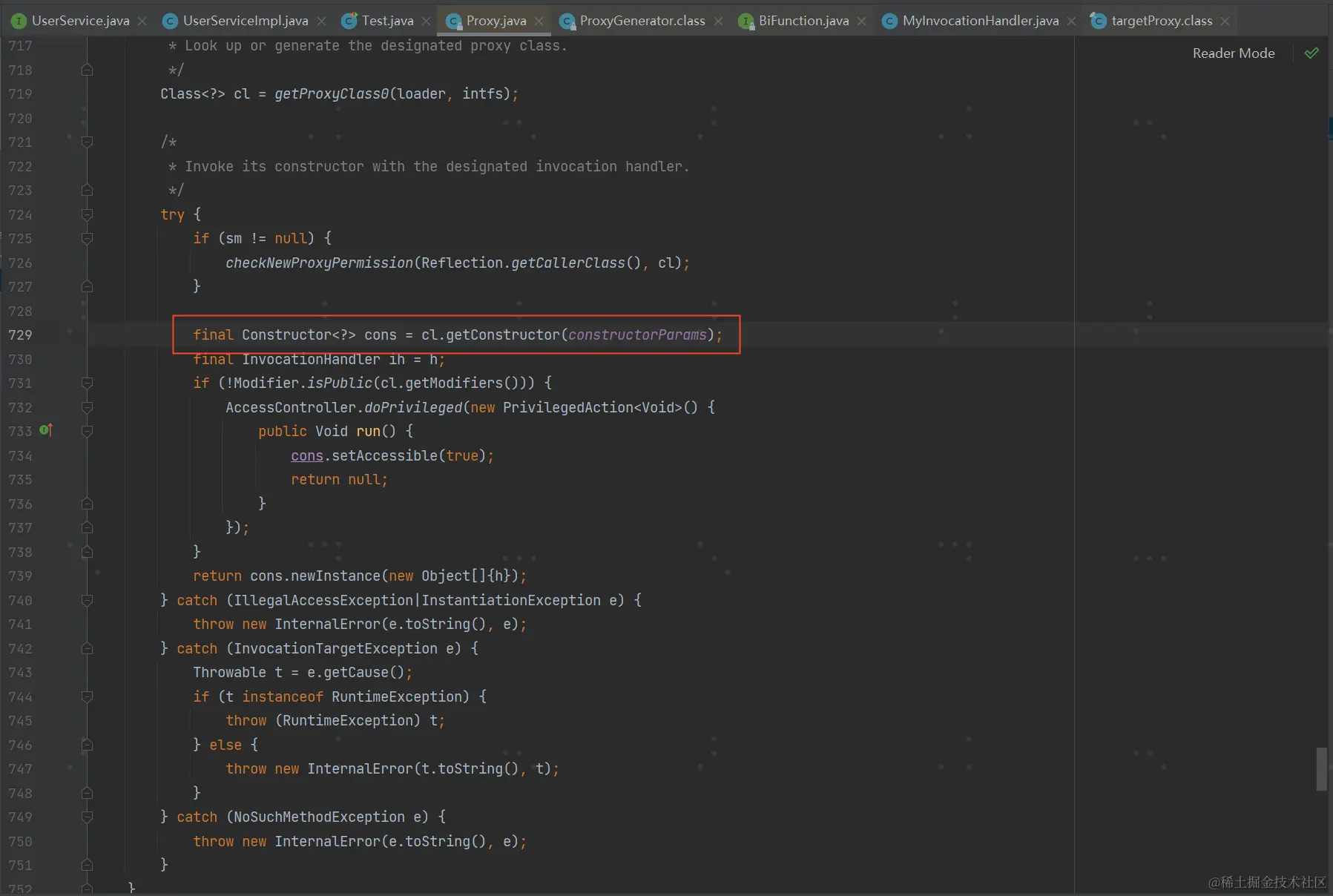The width and height of the screenshot is (1333, 896).
Task: Click the getConstructor method call
Action: (x=503, y=335)
